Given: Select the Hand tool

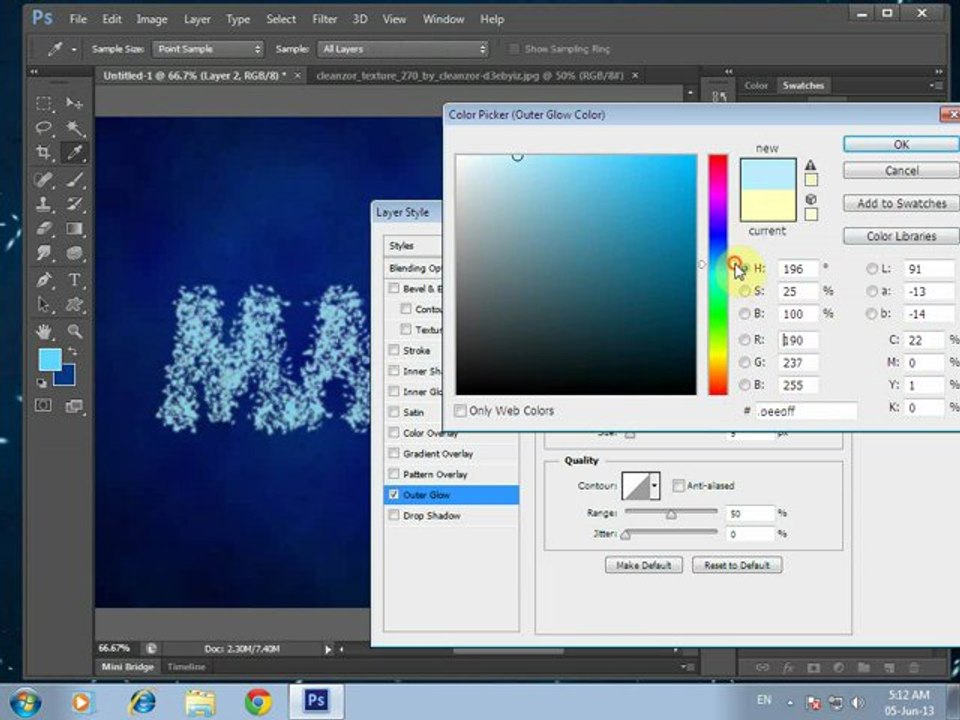Looking at the screenshot, I should [x=43, y=331].
